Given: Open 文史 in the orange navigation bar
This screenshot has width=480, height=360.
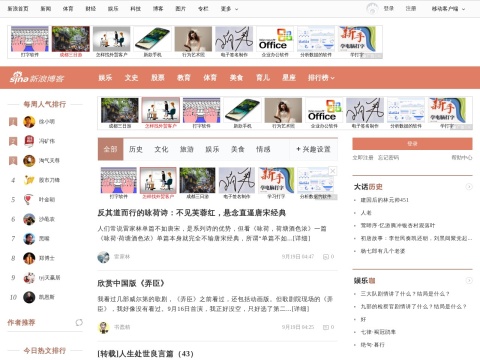Looking at the screenshot, I should (x=131, y=78).
